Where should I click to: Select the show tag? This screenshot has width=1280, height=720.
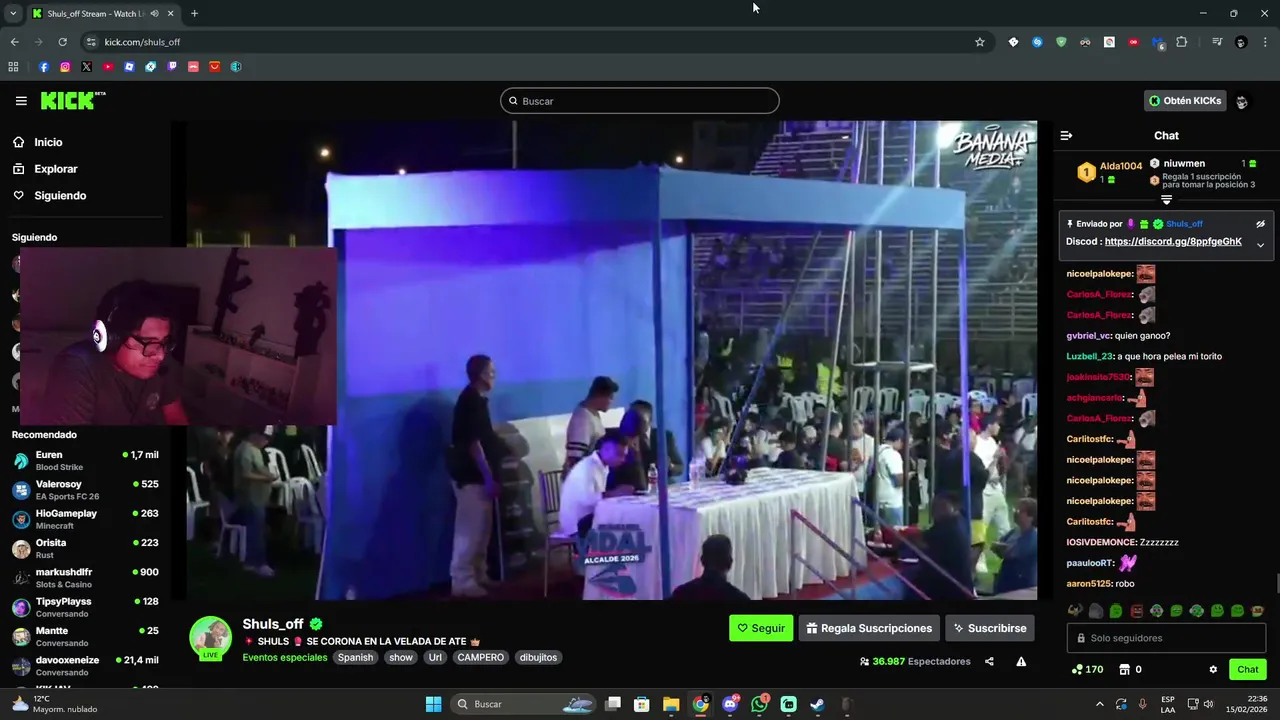[x=401, y=658]
